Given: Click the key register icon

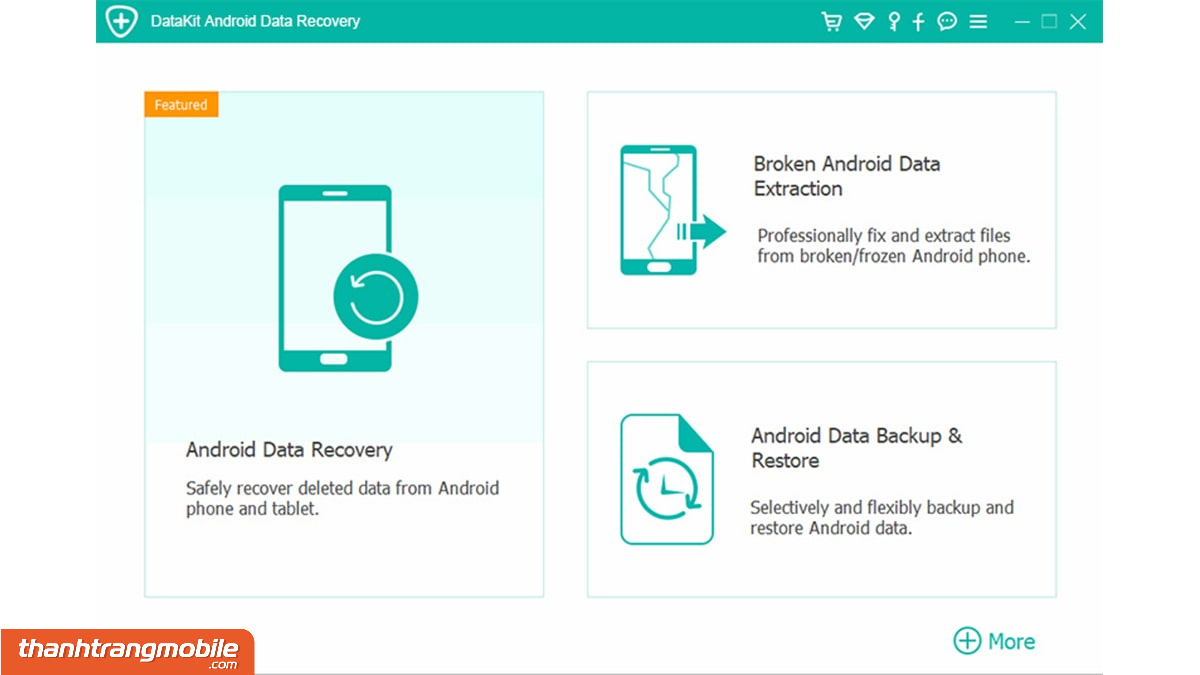Looking at the screenshot, I should (894, 21).
